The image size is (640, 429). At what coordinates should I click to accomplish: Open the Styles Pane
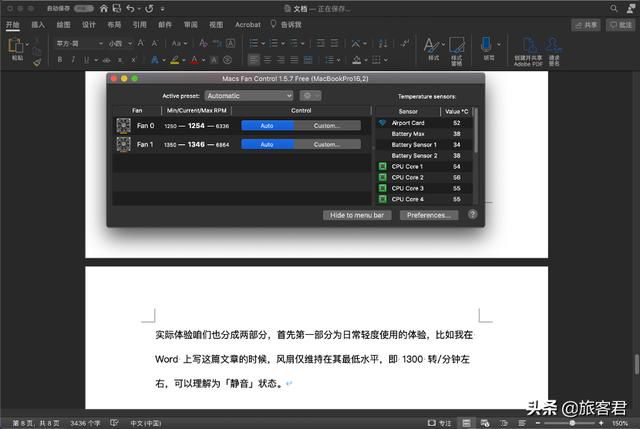[x=457, y=51]
